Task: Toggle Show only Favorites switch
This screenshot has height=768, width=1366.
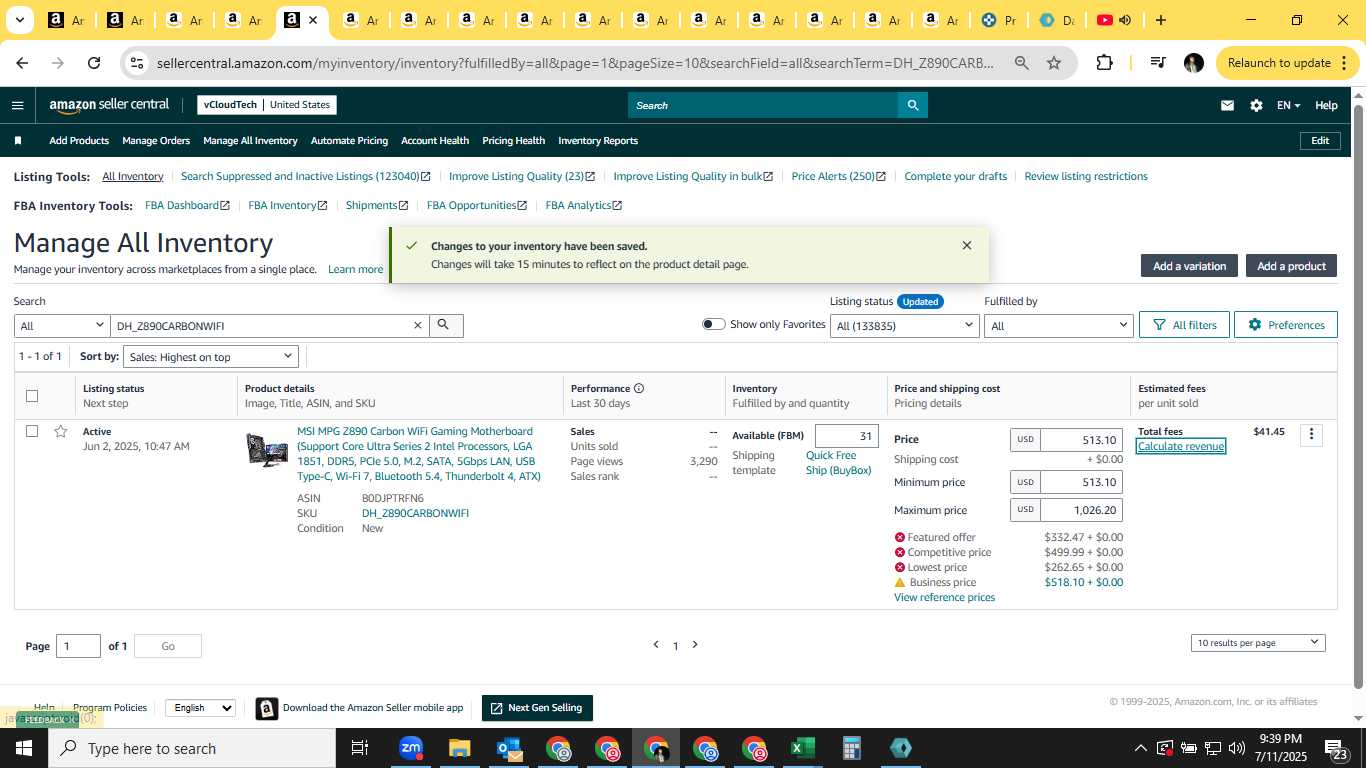Action: pyautogui.click(x=713, y=324)
